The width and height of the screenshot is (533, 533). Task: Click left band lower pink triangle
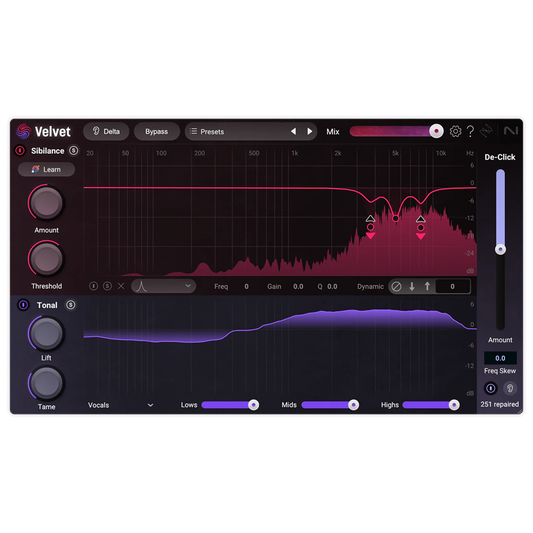[371, 236]
